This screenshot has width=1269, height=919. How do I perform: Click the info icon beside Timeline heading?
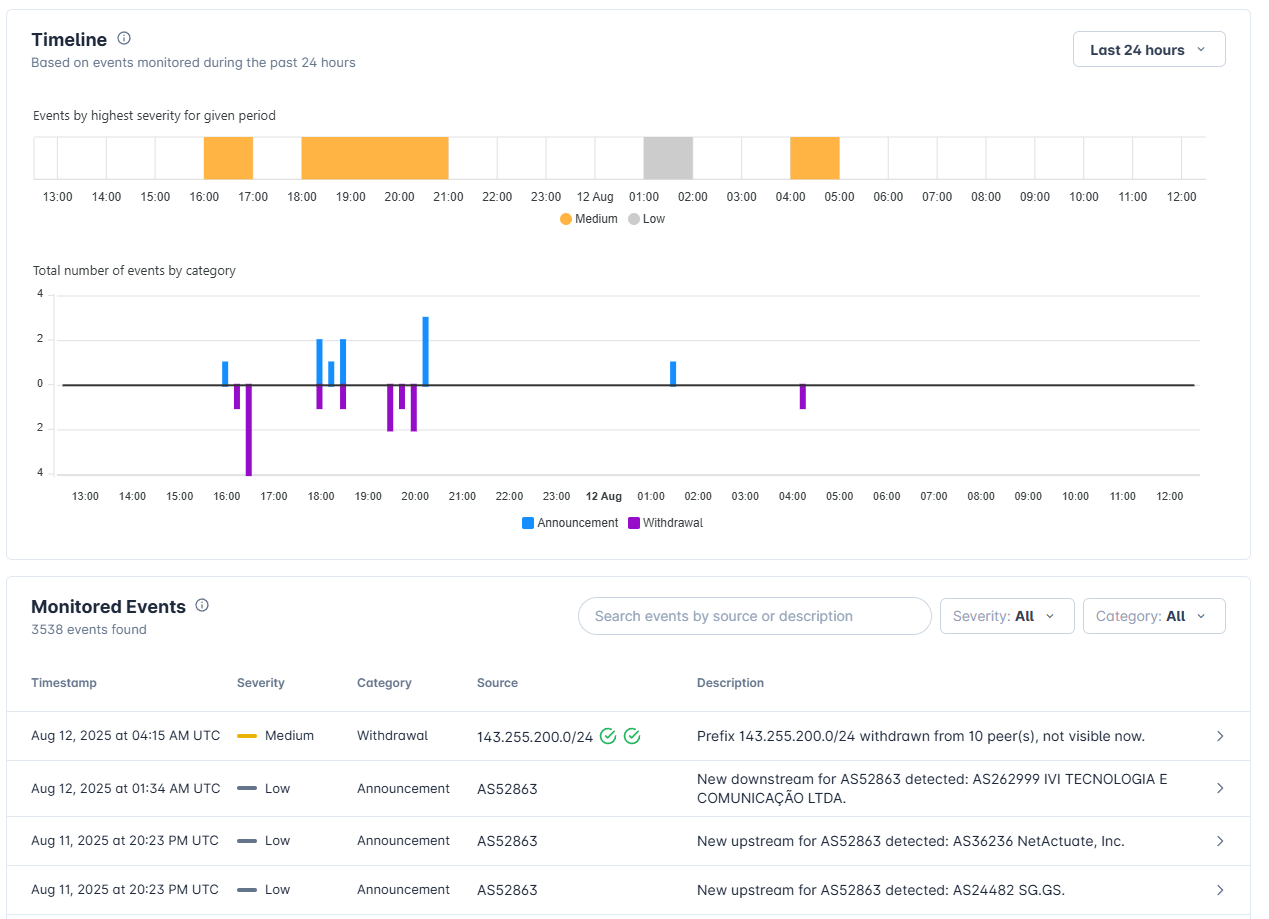[x=124, y=39]
